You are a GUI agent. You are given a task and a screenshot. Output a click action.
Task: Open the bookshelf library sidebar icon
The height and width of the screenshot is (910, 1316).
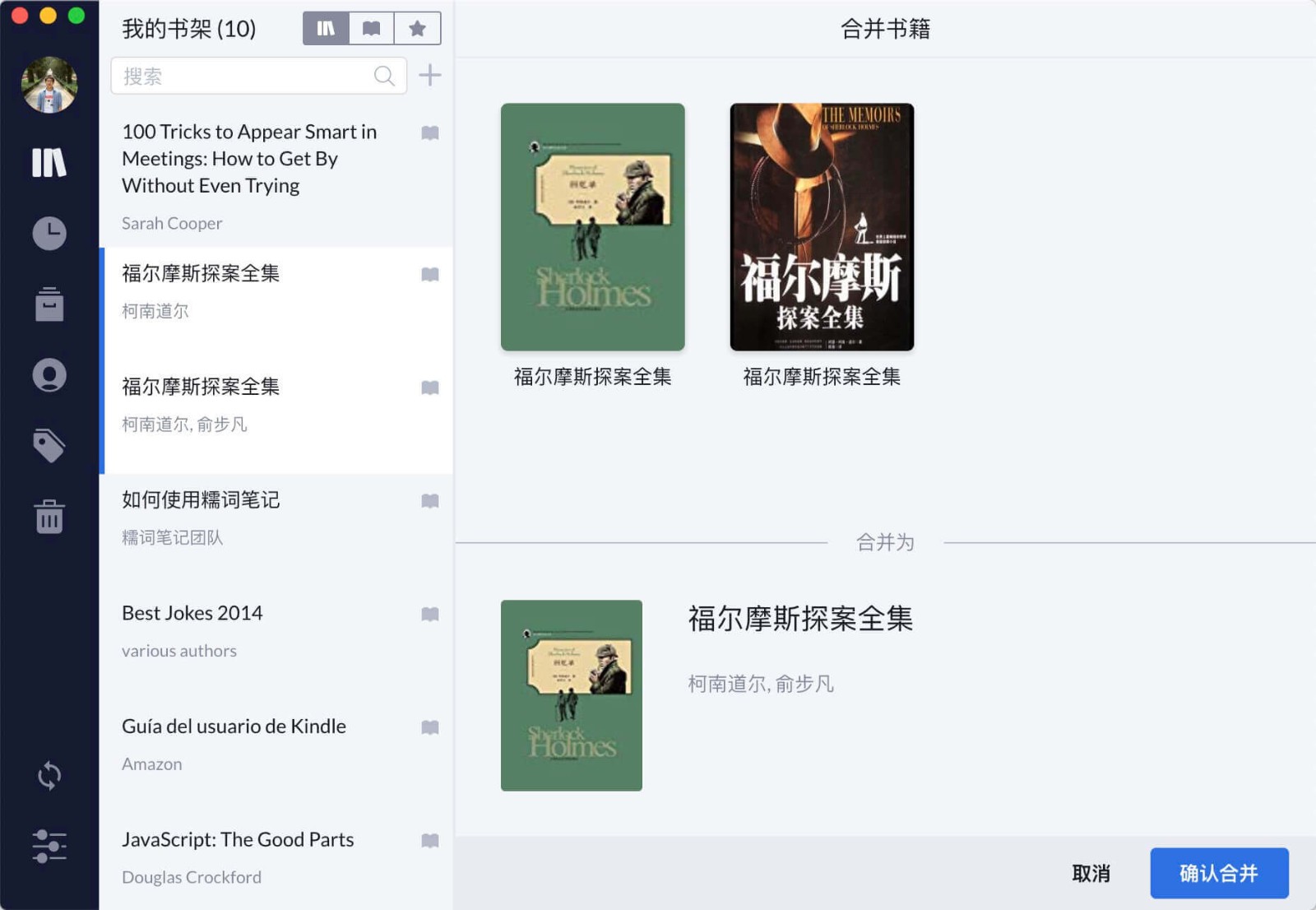point(49,162)
